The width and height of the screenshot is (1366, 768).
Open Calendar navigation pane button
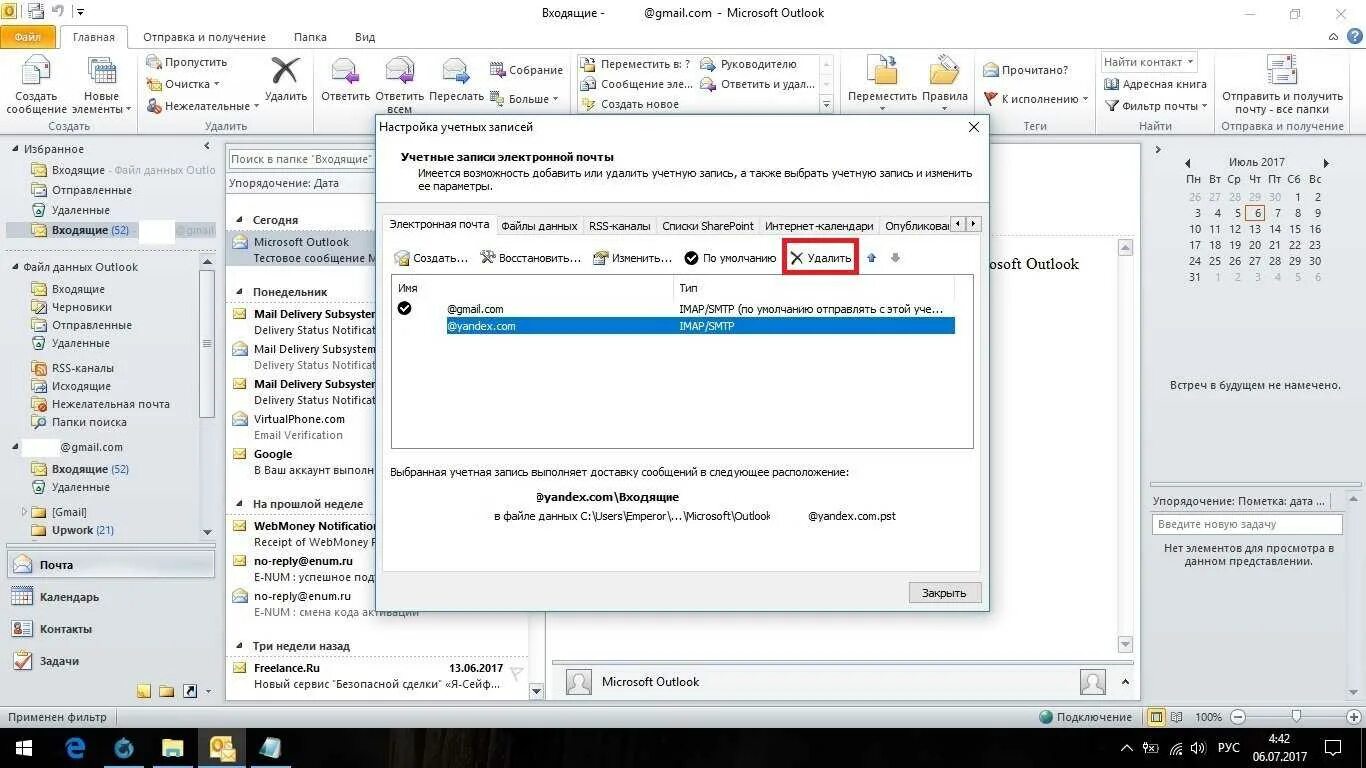[x=111, y=597]
